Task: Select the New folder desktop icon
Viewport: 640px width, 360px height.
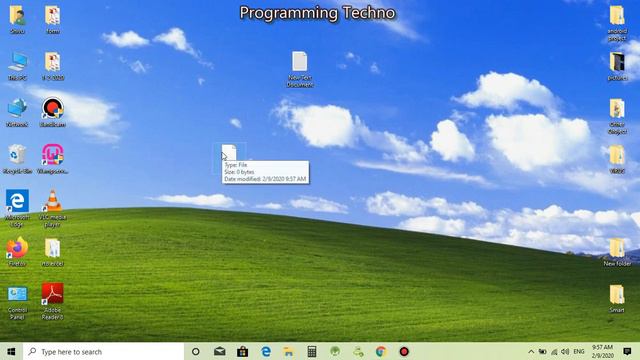Action: click(x=617, y=252)
